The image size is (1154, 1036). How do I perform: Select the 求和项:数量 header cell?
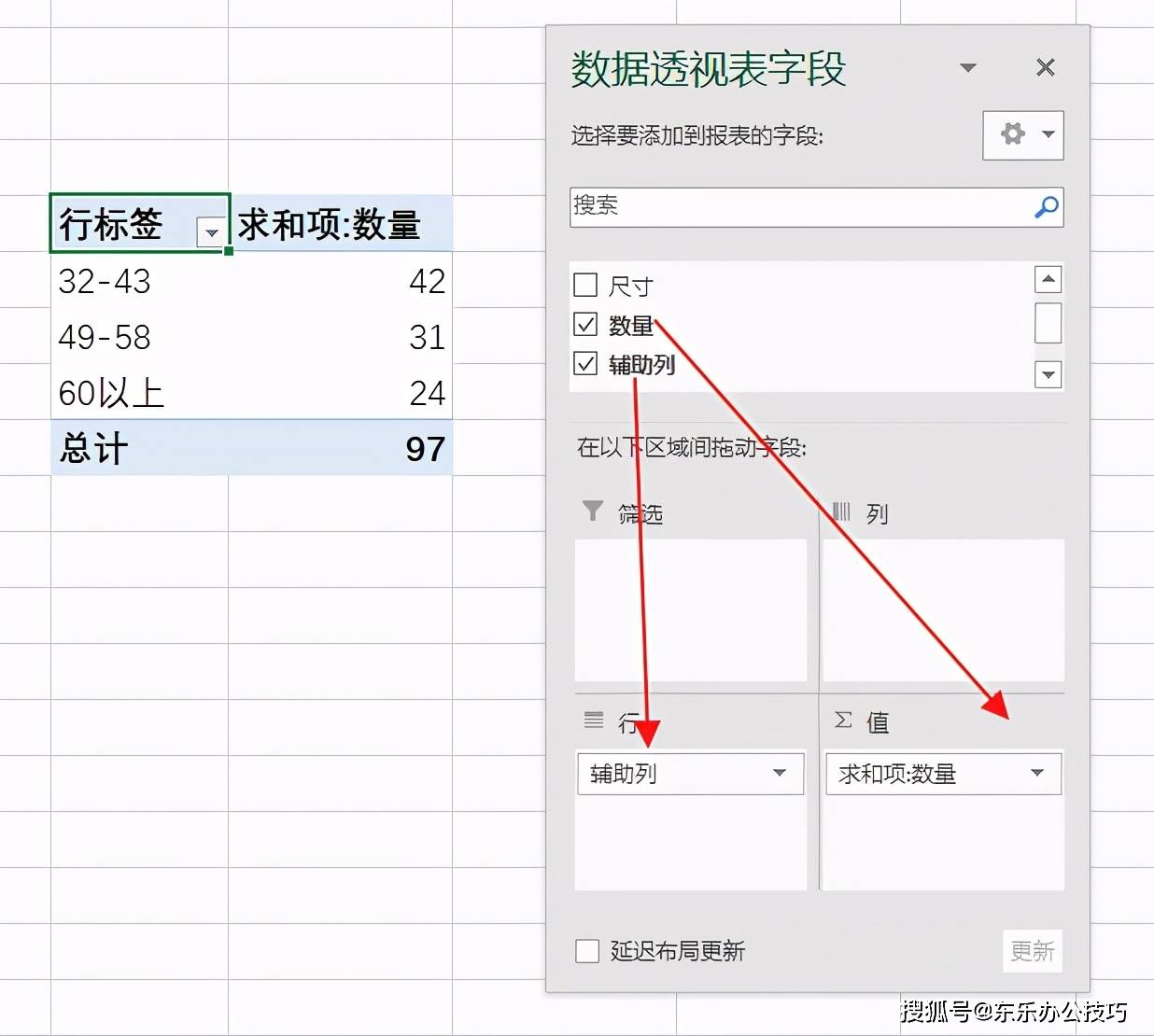coord(341,223)
